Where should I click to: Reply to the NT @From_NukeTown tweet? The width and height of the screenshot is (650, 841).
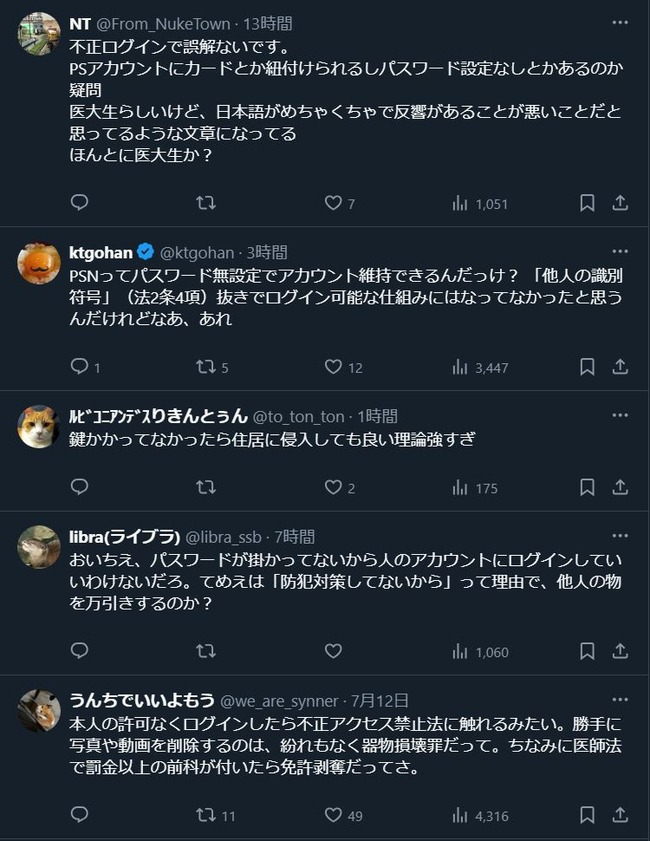pos(79,203)
